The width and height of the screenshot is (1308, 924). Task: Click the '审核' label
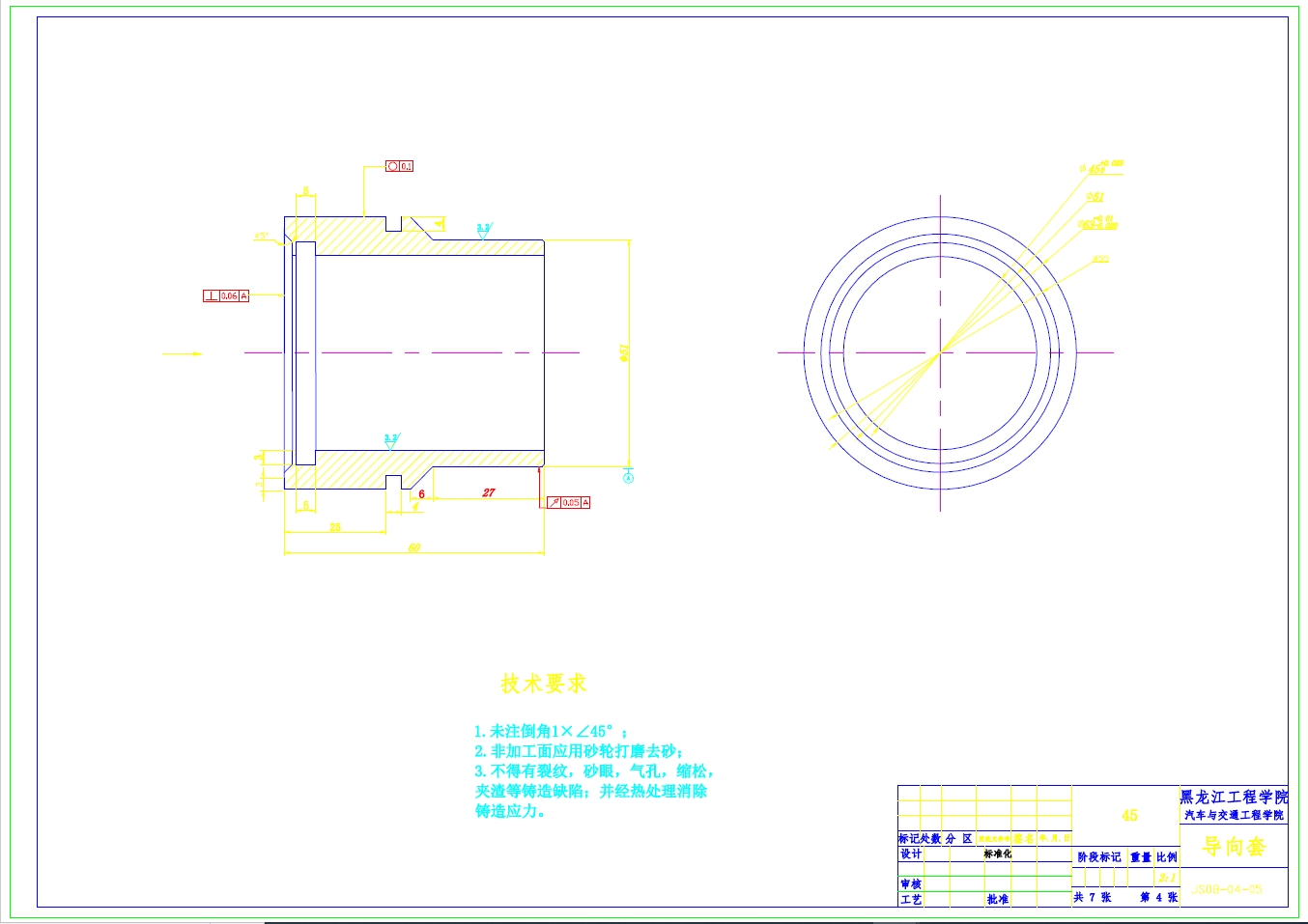pyautogui.click(x=911, y=883)
